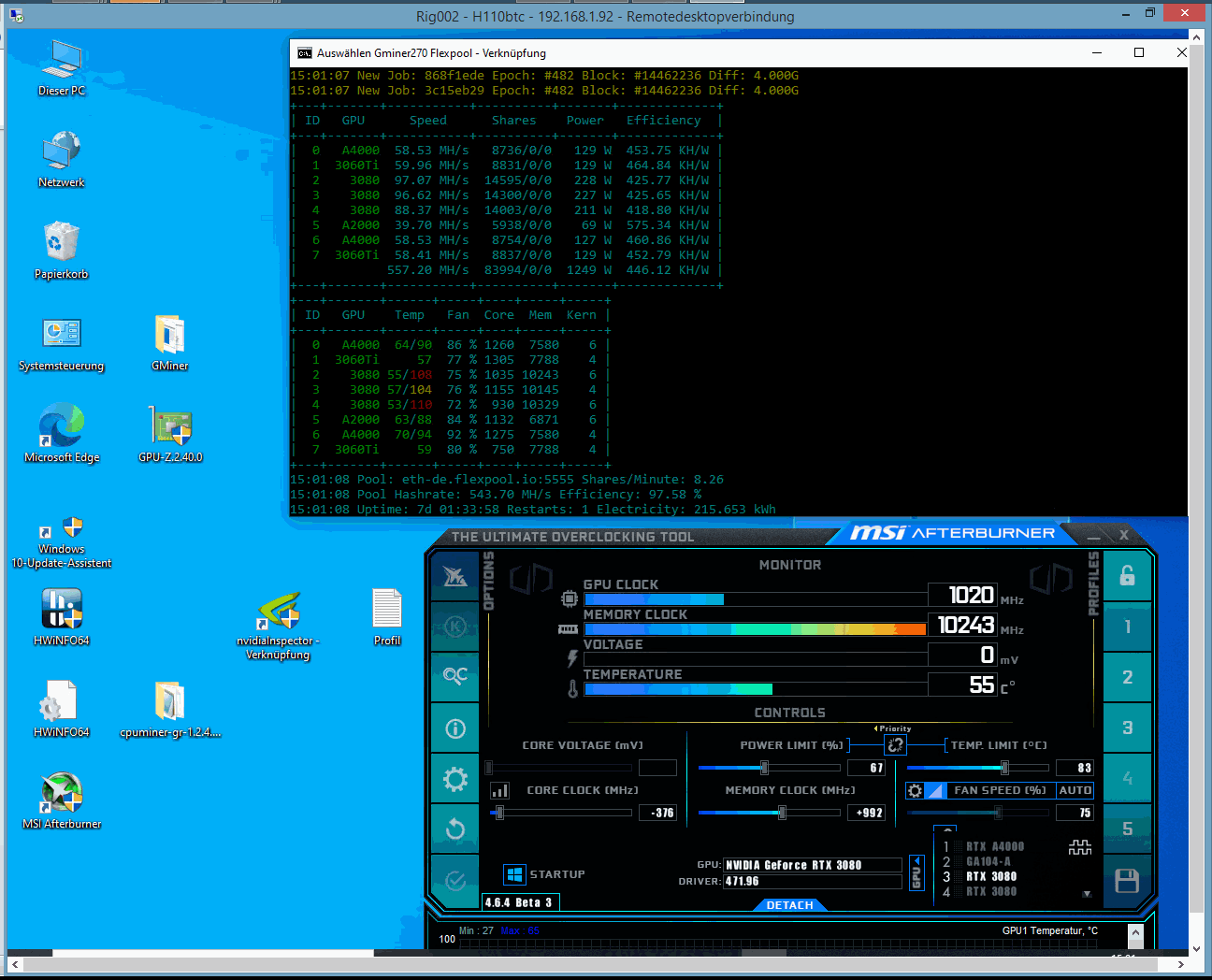This screenshot has height=980, width=1212.
Task: Launch the OC Scanner in Afterburner
Action: click(x=455, y=676)
